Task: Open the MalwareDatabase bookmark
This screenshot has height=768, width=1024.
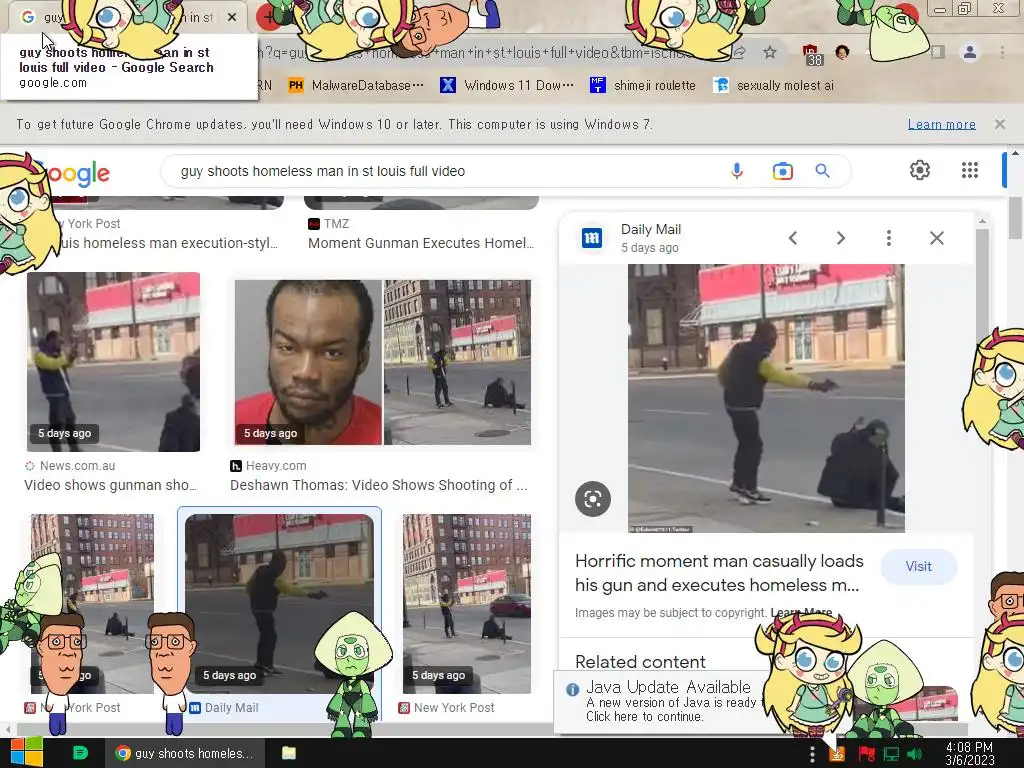Action: [x=357, y=86]
